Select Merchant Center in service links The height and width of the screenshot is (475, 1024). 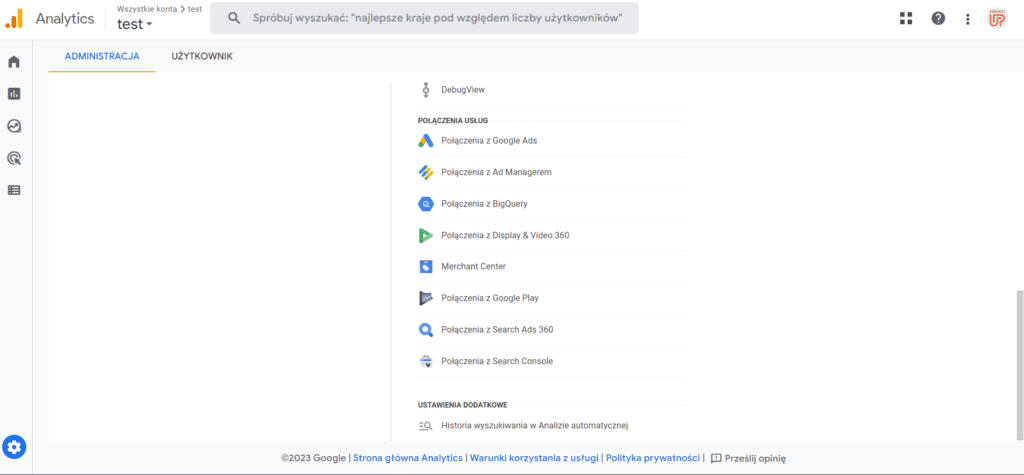point(473,267)
